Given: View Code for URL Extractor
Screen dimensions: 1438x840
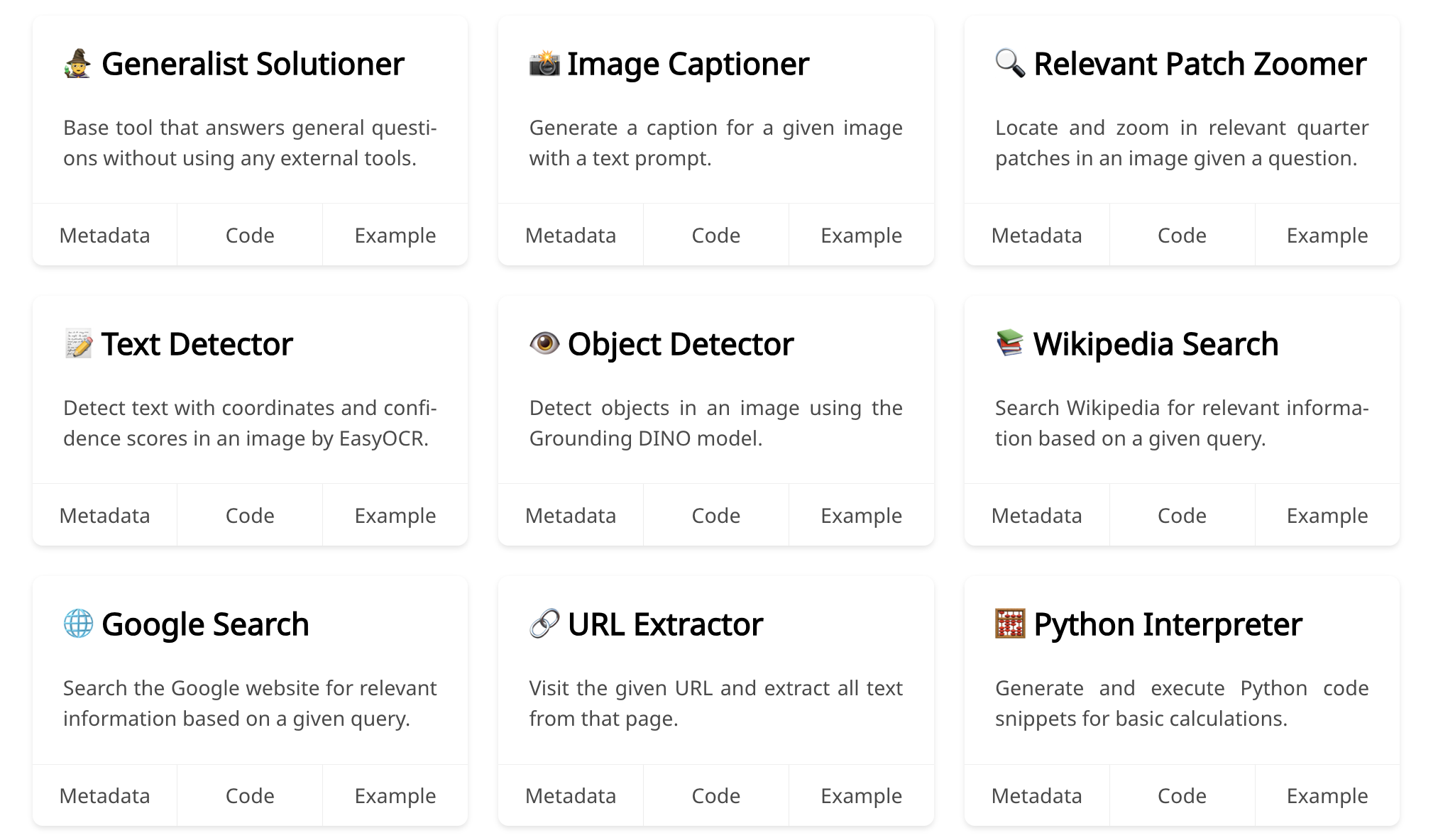Looking at the screenshot, I should pos(716,795).
